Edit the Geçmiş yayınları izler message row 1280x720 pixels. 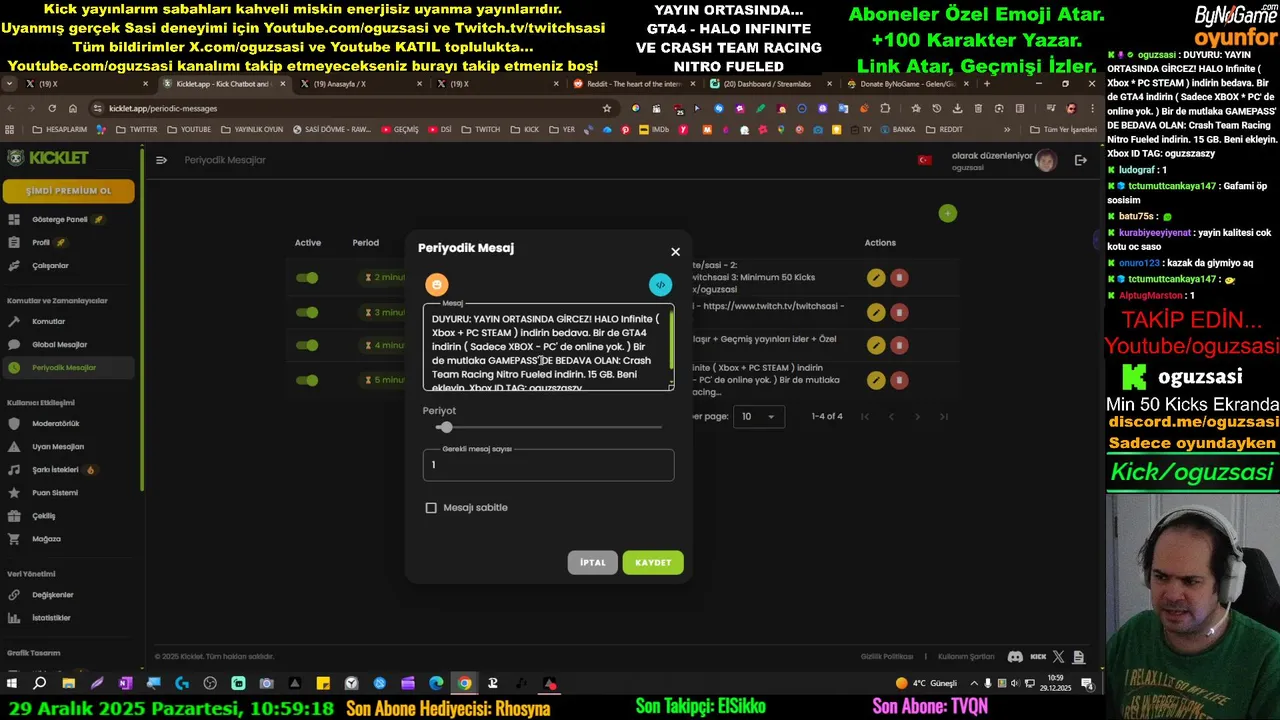pyautogui.click(x=876, y=346)
